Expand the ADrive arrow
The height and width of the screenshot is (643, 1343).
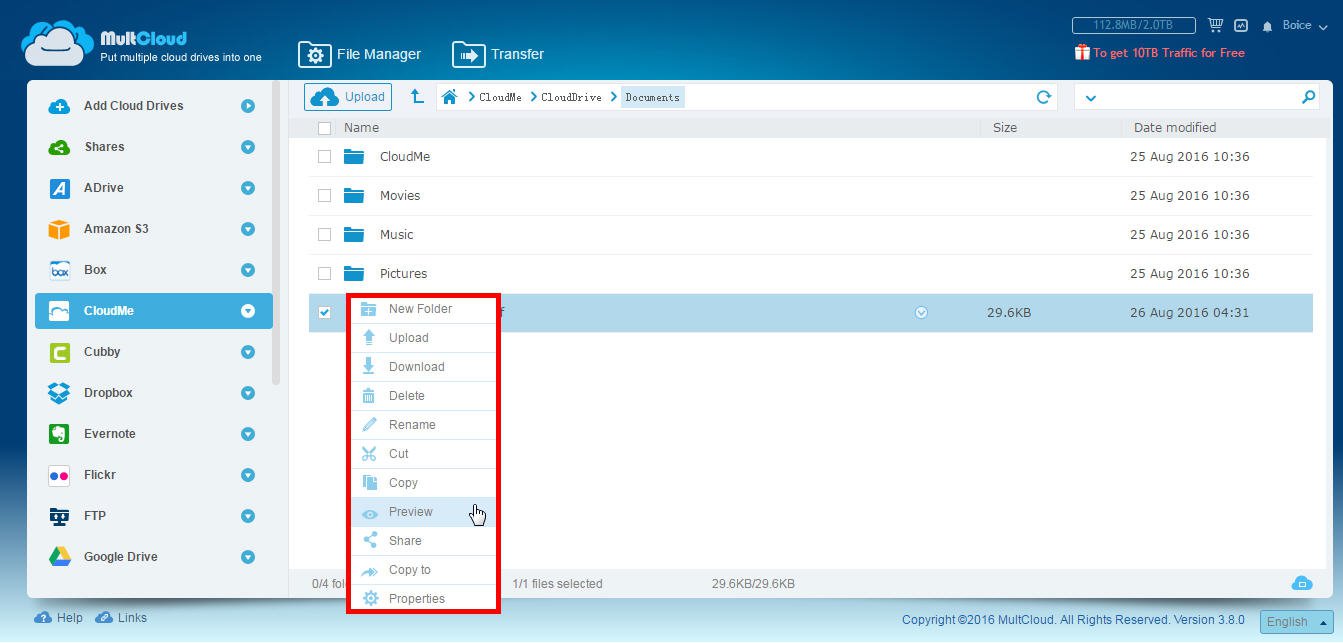[x=248, y=188]
